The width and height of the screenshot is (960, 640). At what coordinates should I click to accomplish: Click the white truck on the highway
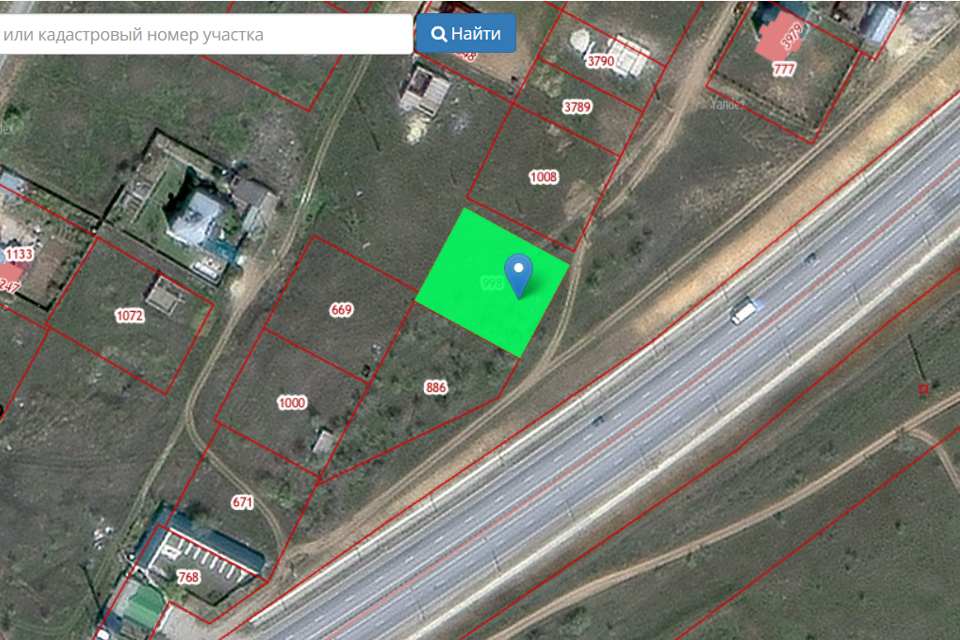(743, 310)
